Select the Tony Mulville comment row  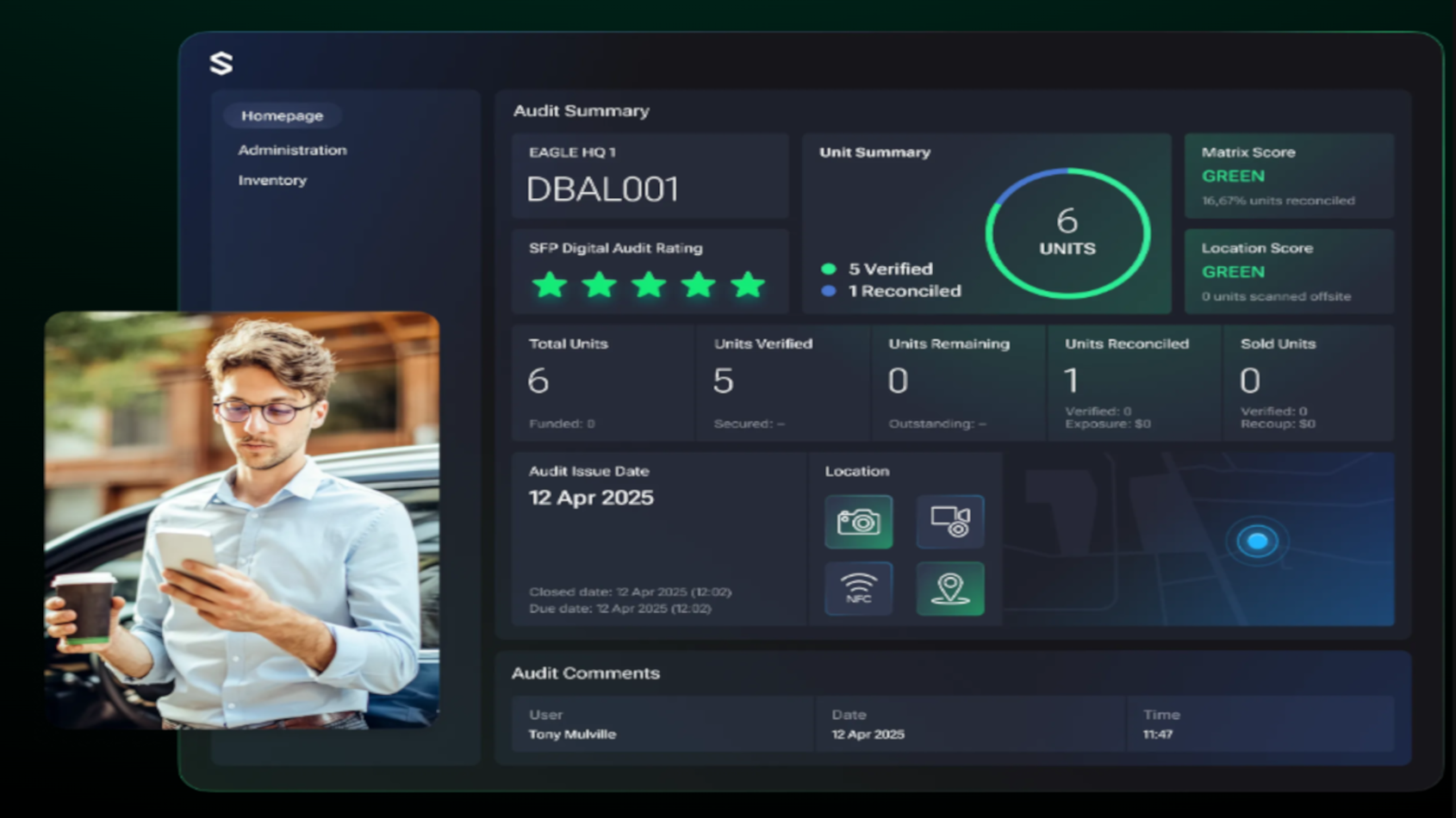coord(952,725)
